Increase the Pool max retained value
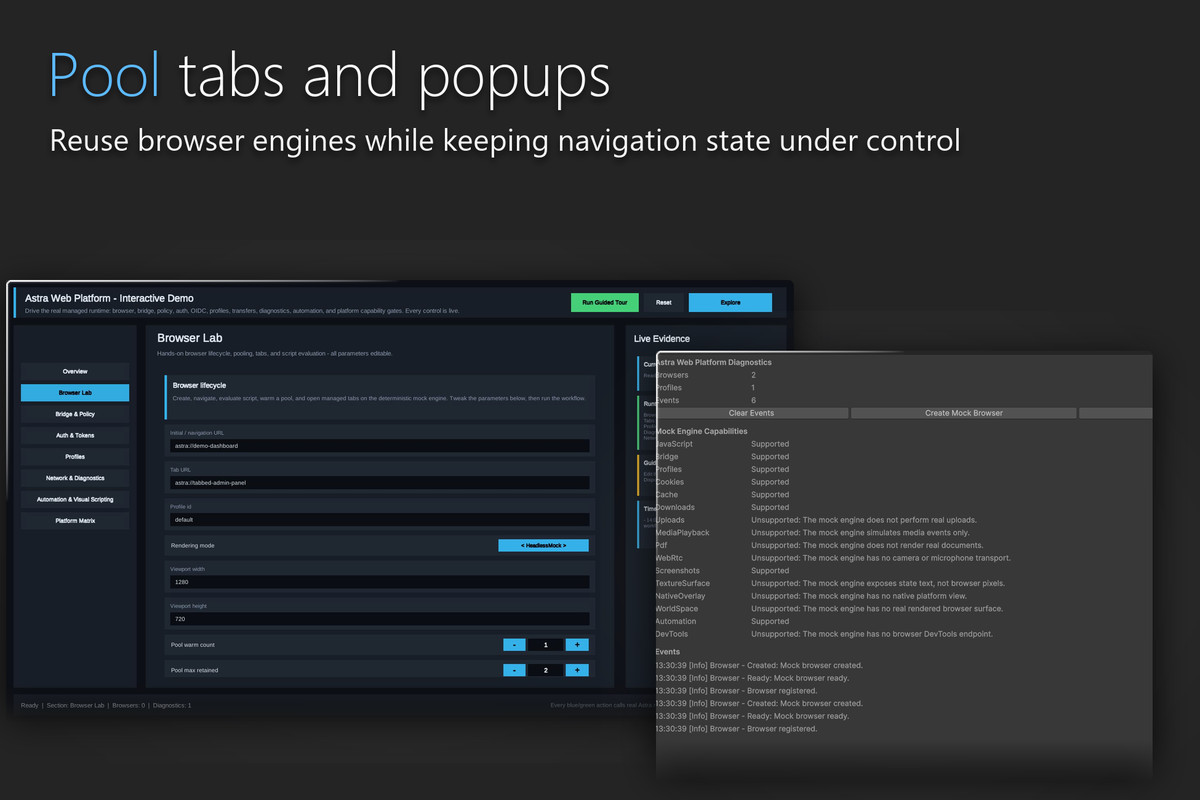 coord(577,670)
